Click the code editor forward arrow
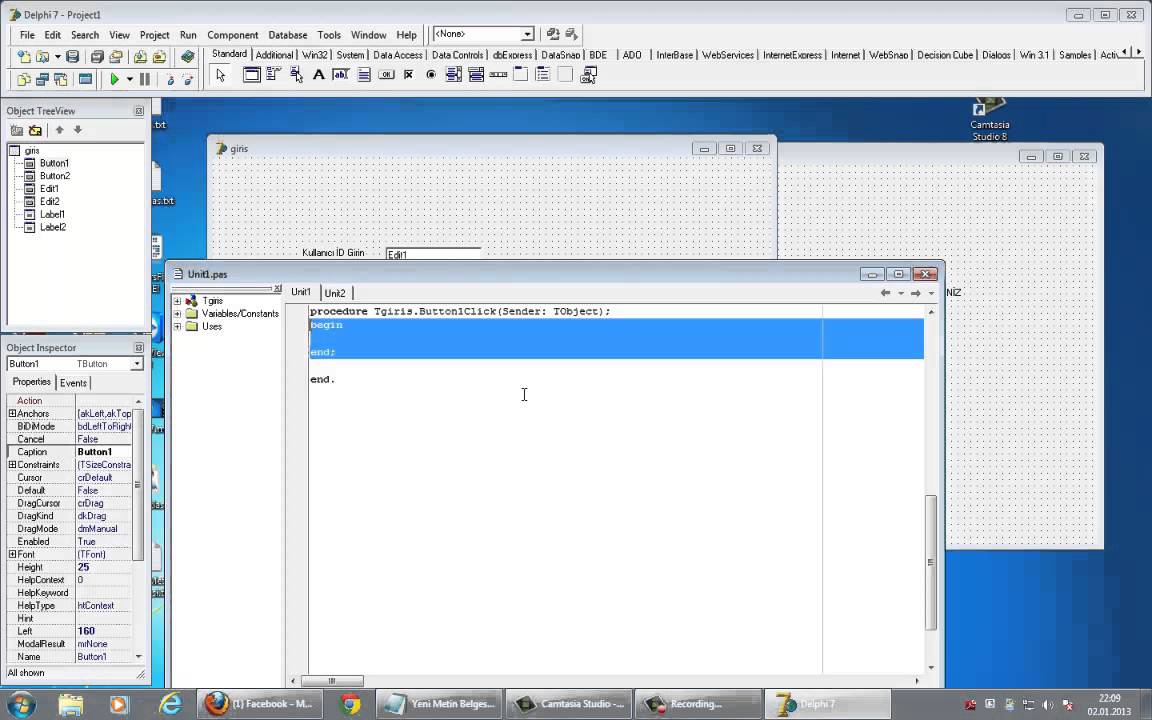The width and height of the screenshot is (1152, 720). tap(915, 292)
